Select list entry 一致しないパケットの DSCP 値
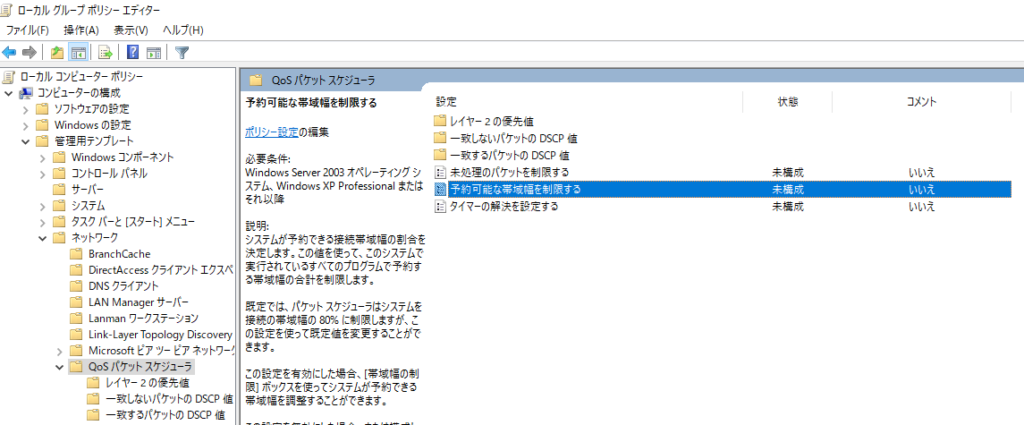This screenshot has height=425, width=1024. point(513,138)
